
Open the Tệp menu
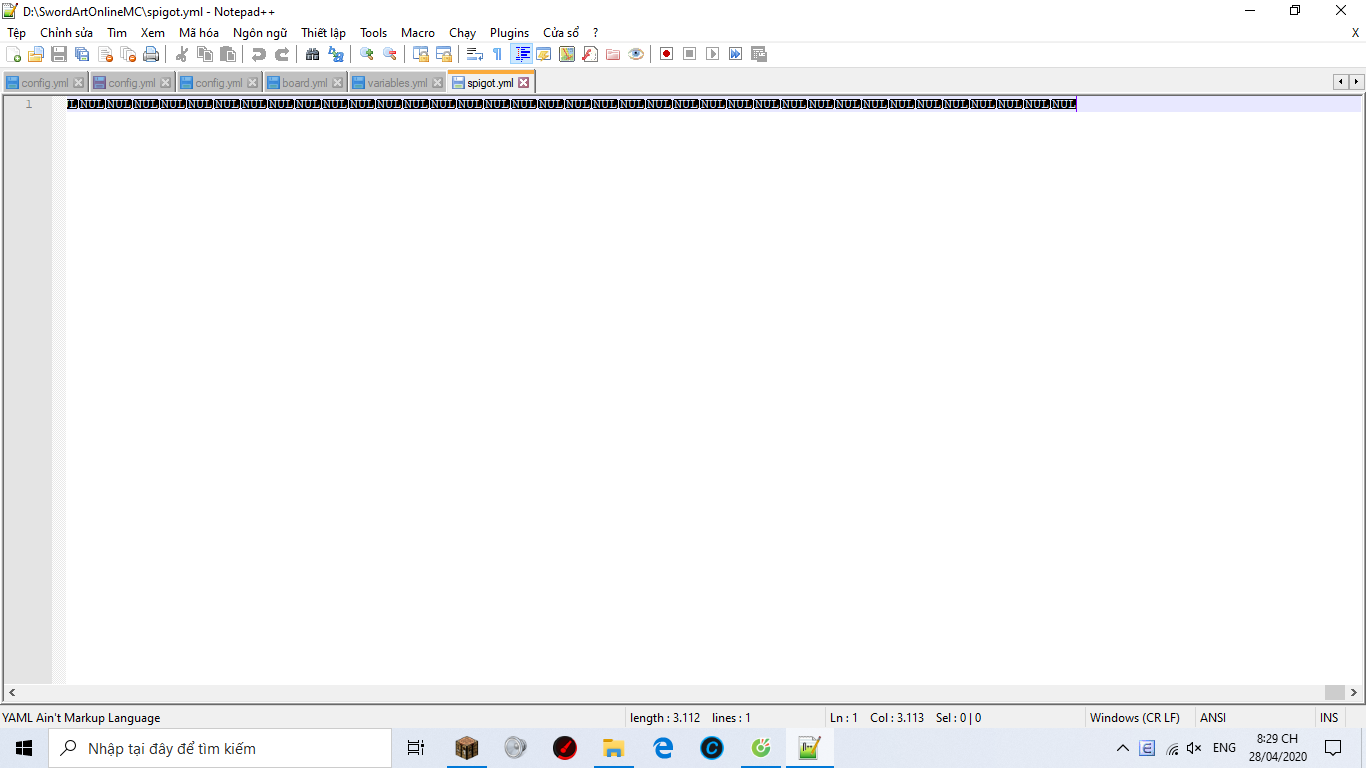point(17,33)
